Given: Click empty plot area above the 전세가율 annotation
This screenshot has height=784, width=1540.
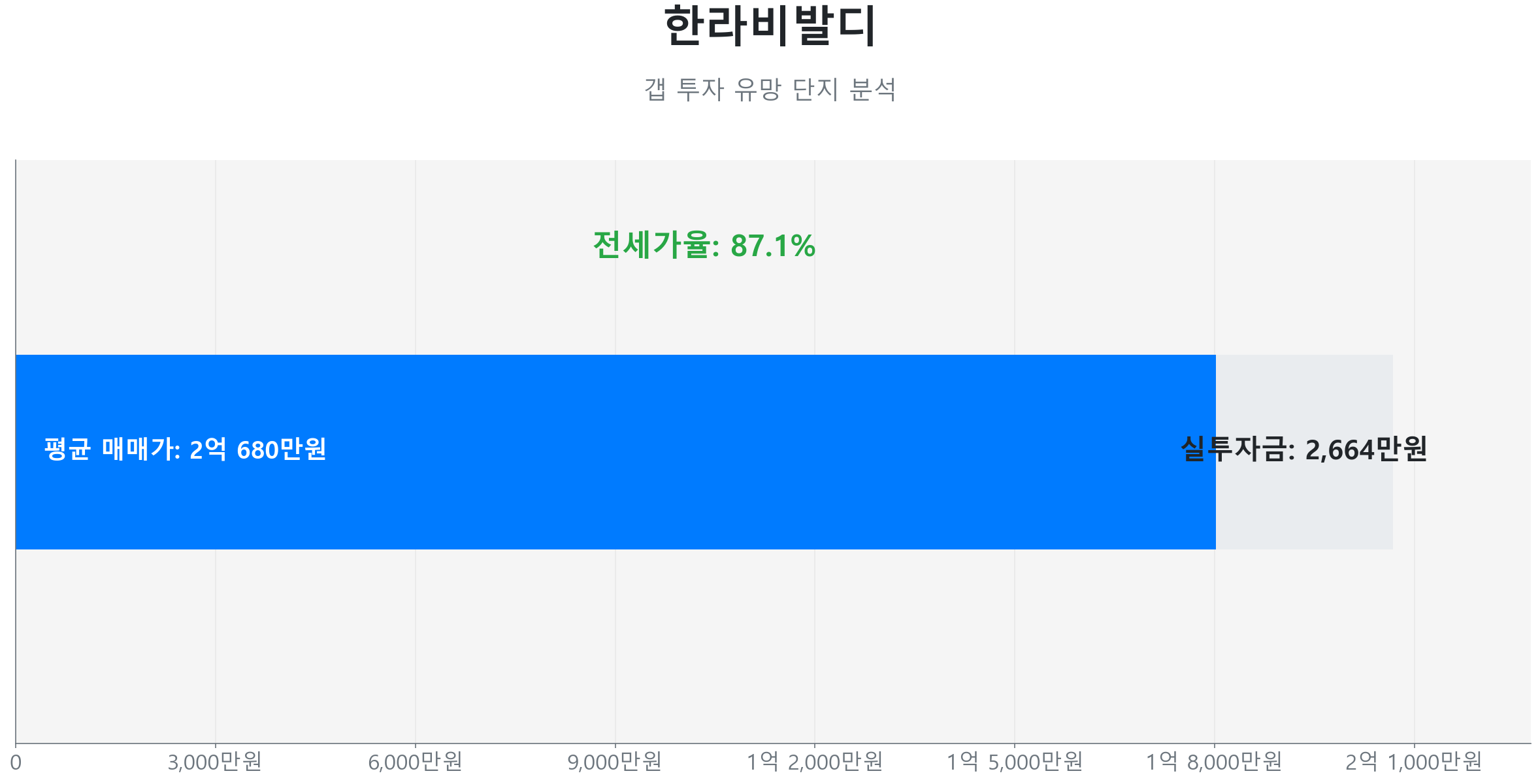Looking at the screenshot, I should pyautogui.click(x=704, y=189).
